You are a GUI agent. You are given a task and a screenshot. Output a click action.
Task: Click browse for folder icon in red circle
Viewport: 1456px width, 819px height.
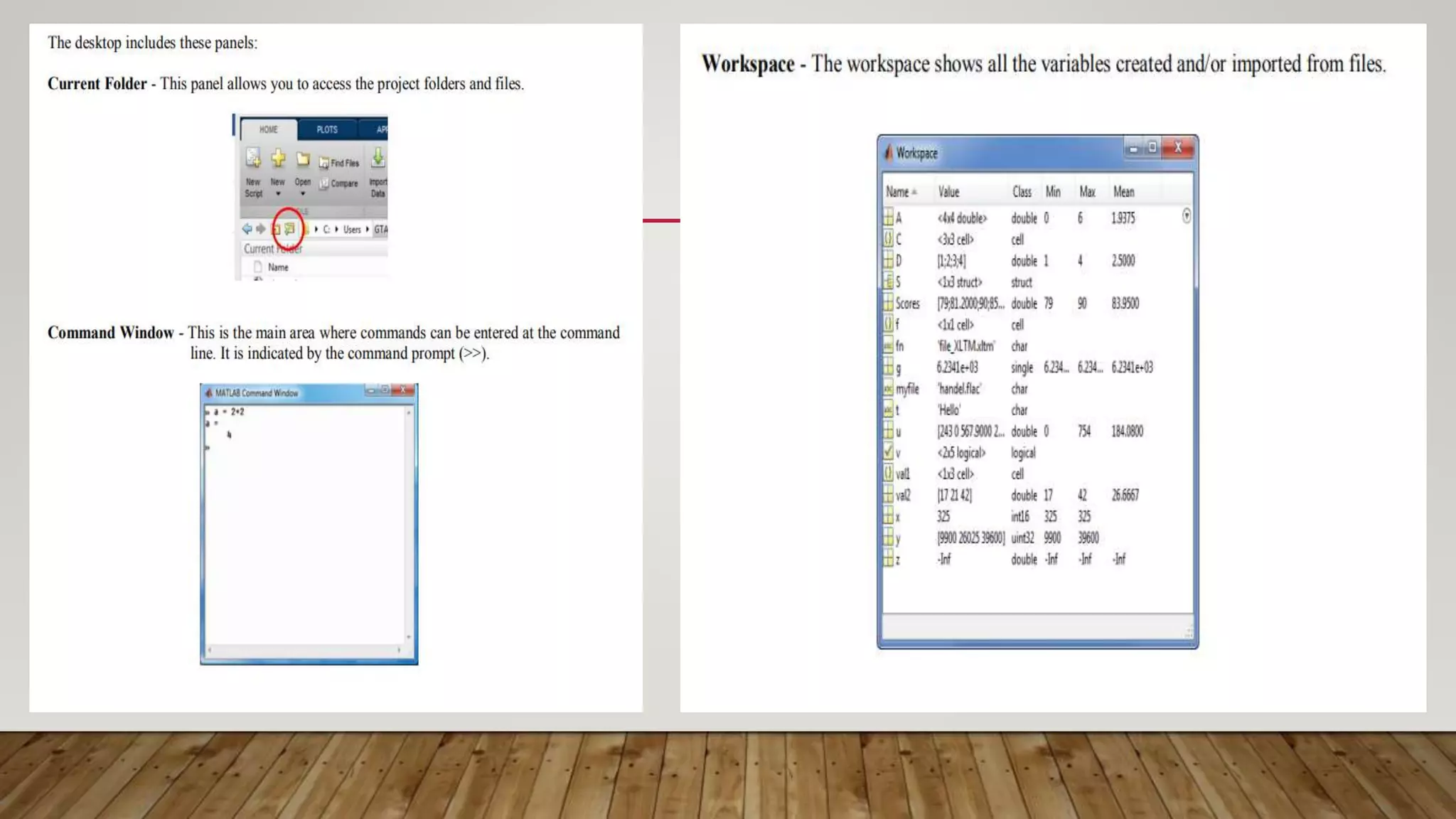[x=289, y=229]
